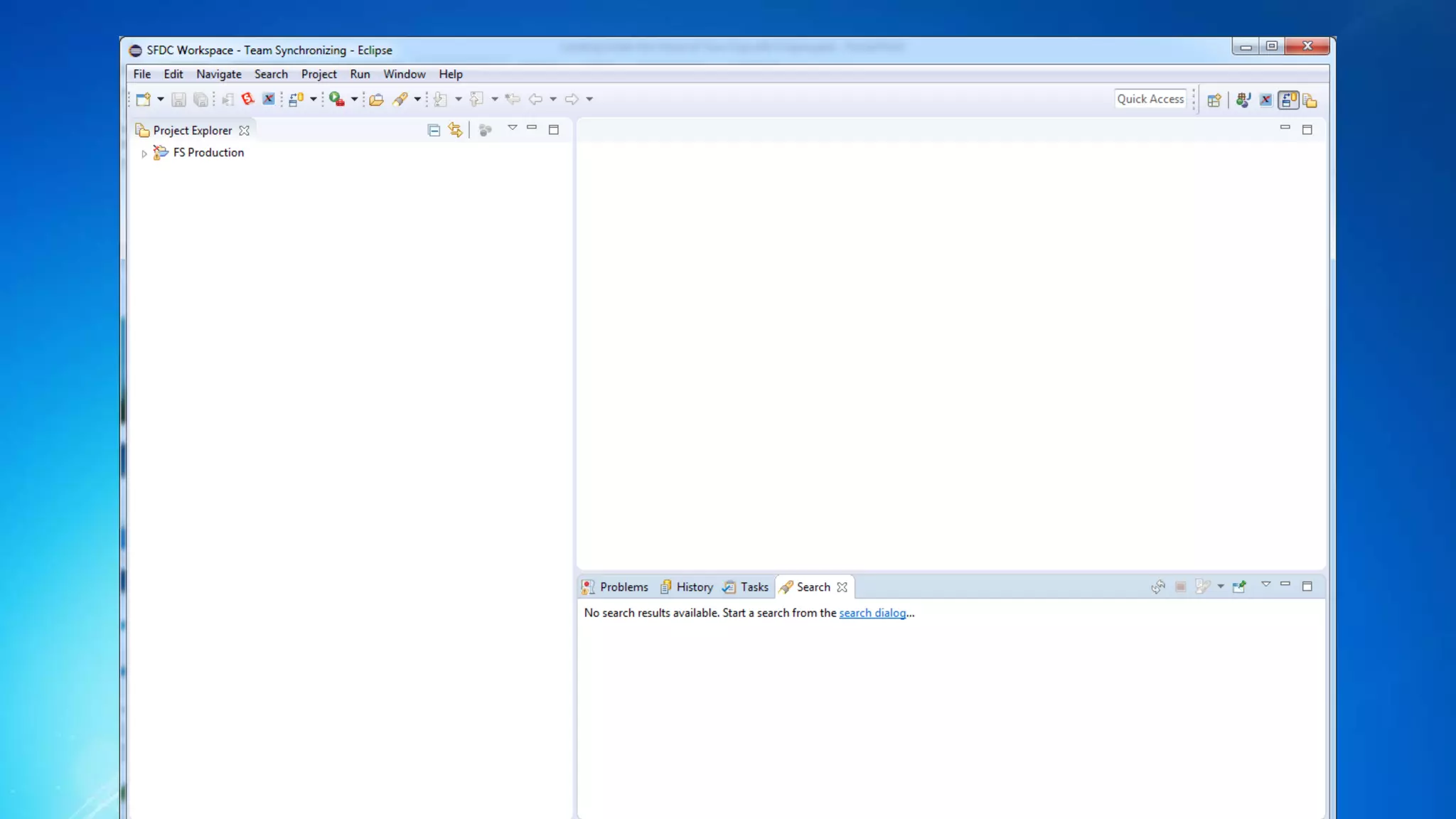Open Project Explorer view menu triangle
Viewport: 1456px width, 819px height.
point(512,128)
